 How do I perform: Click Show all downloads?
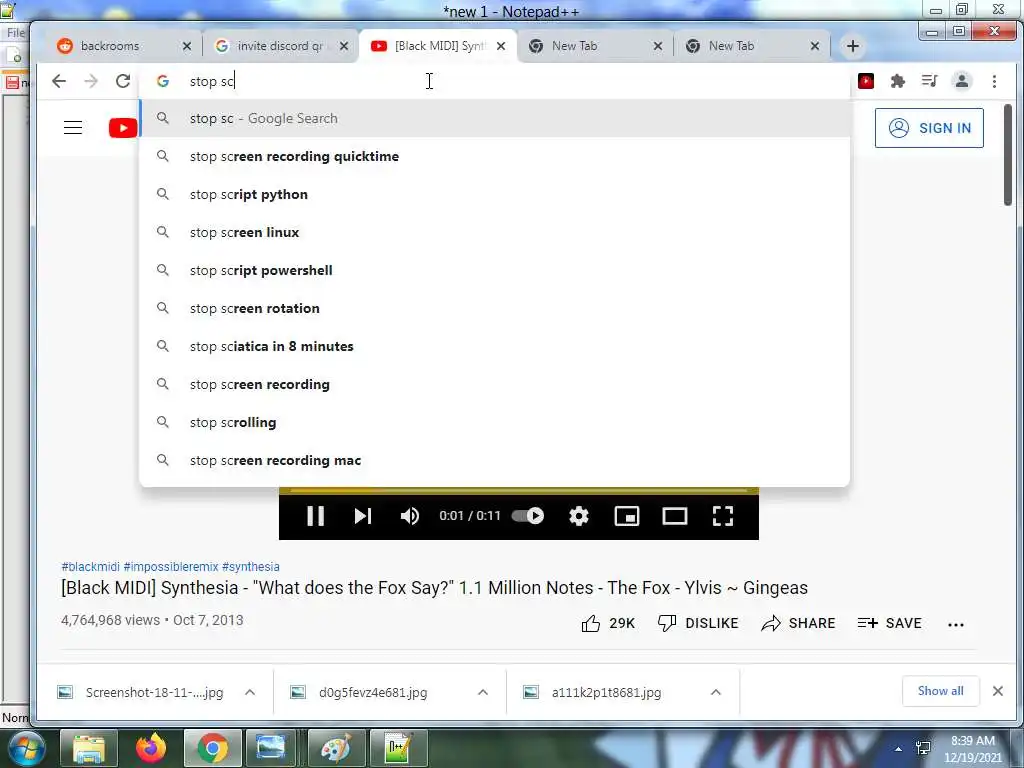(x=940, y=691)
